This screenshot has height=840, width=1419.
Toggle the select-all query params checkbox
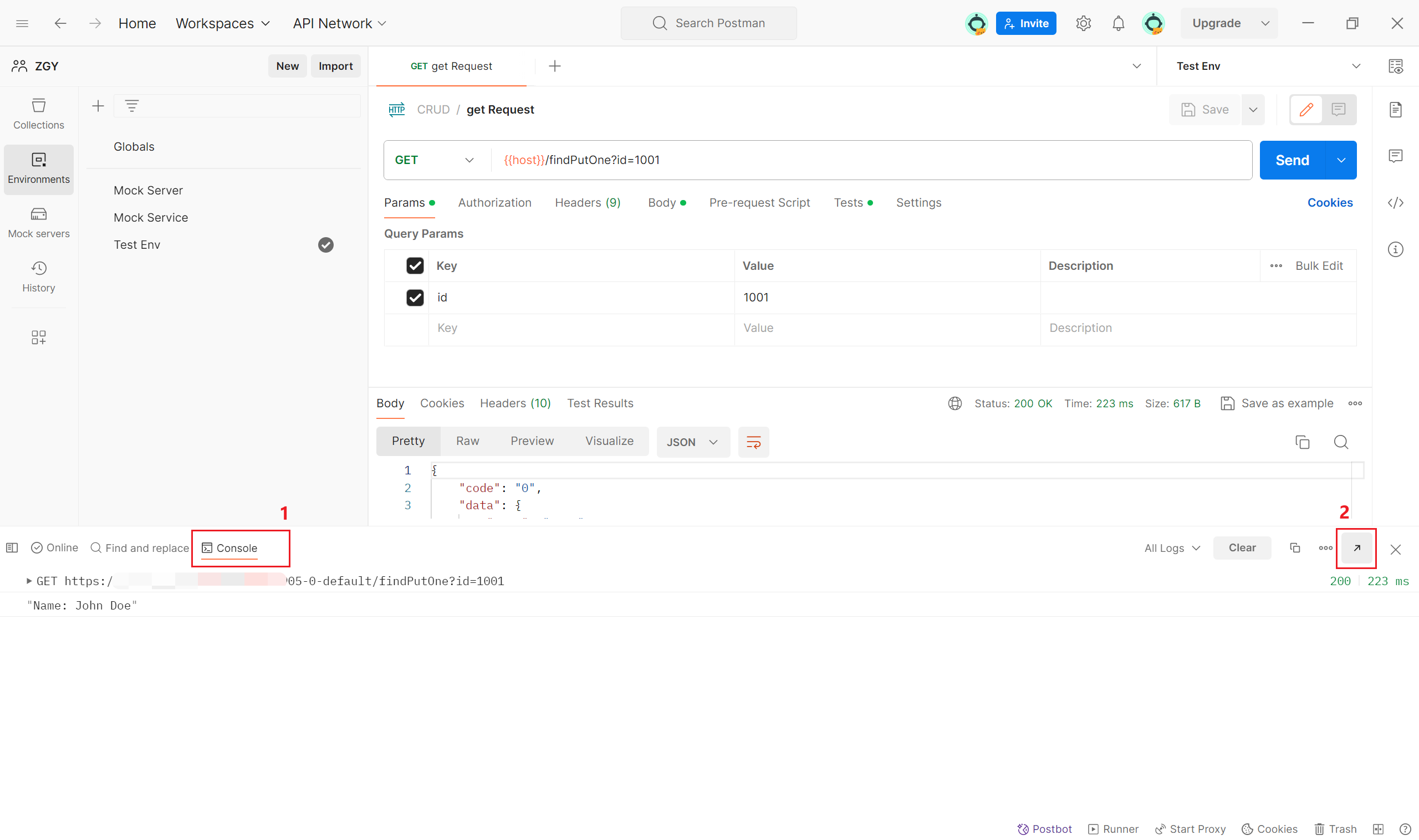(415, 266)
